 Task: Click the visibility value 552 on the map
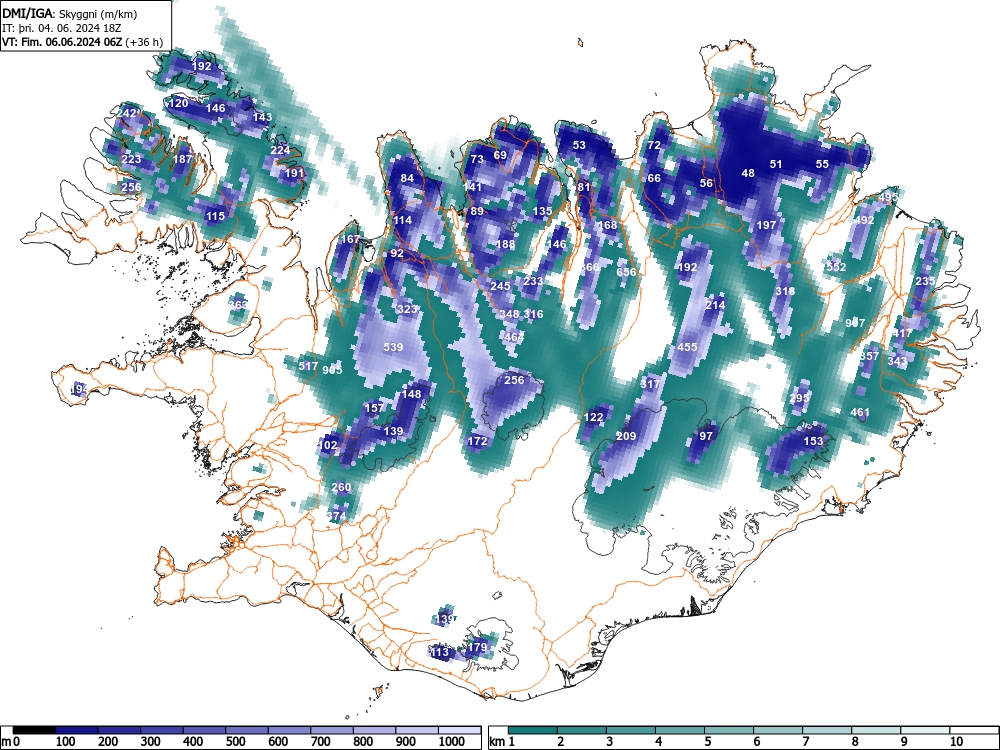836,267
